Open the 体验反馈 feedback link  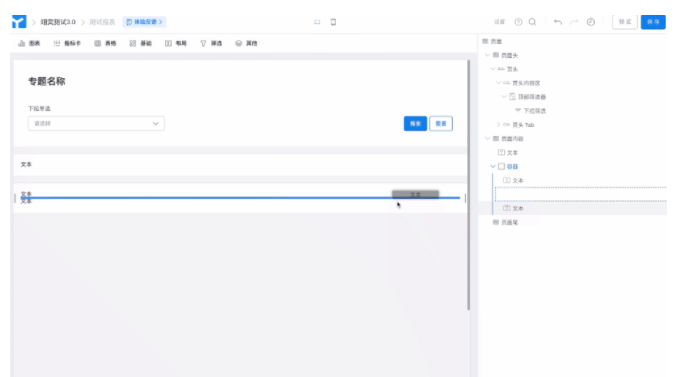(144, 22)
